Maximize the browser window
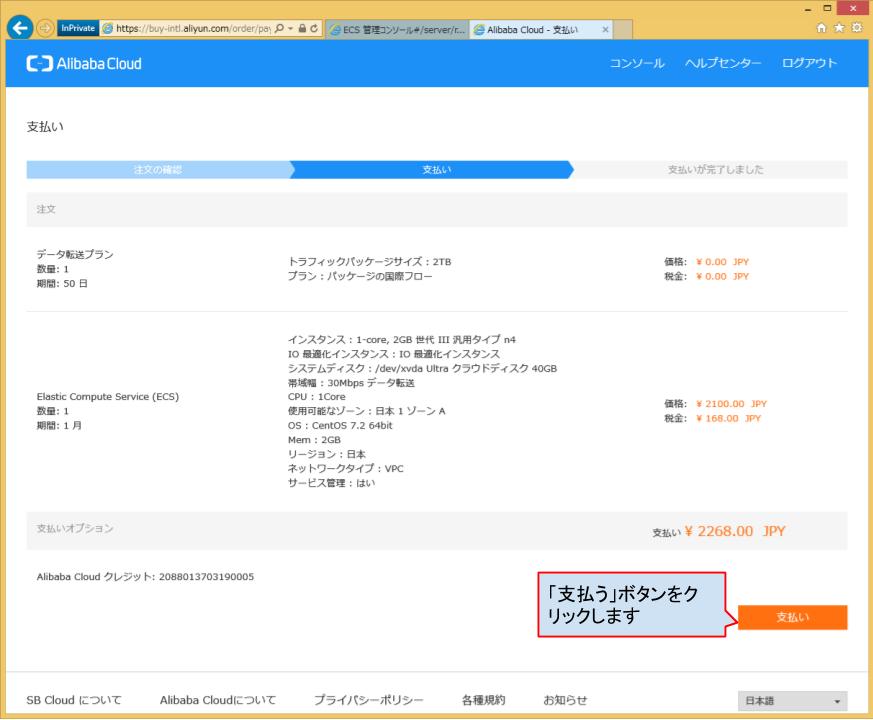 (x=827, y=8)
